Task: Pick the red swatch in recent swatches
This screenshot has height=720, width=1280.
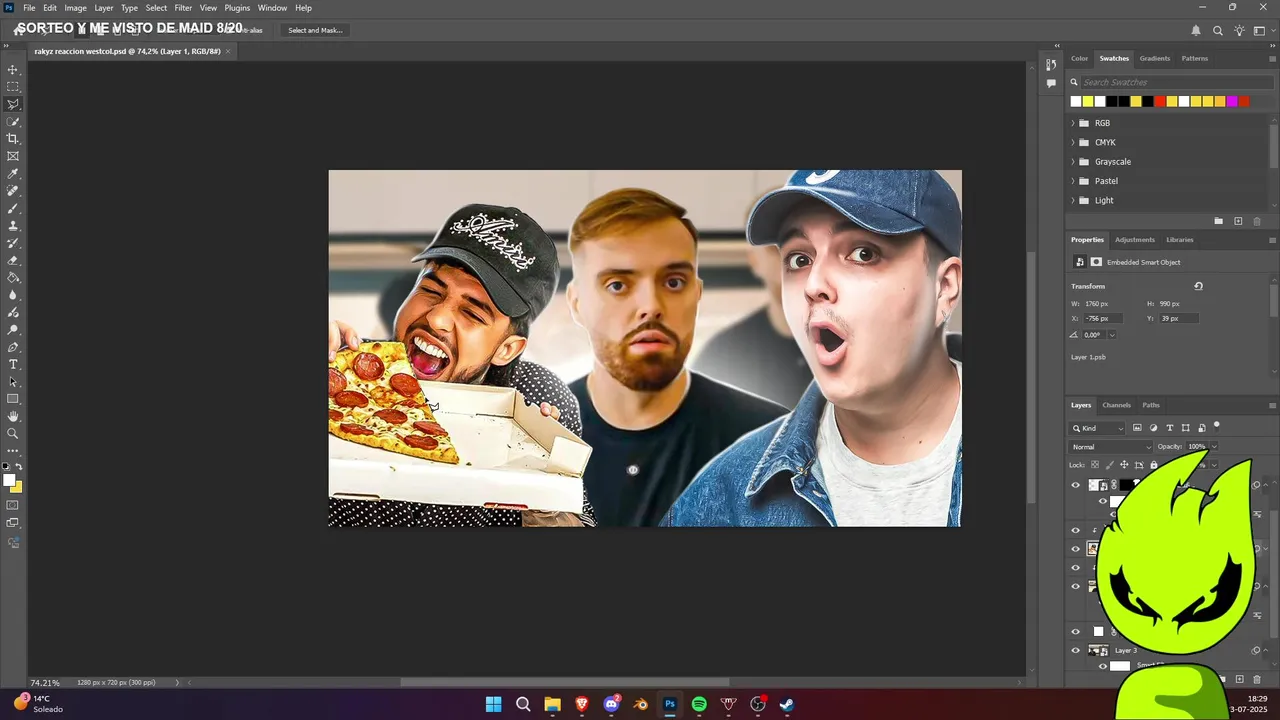Action: (1160, 101)
